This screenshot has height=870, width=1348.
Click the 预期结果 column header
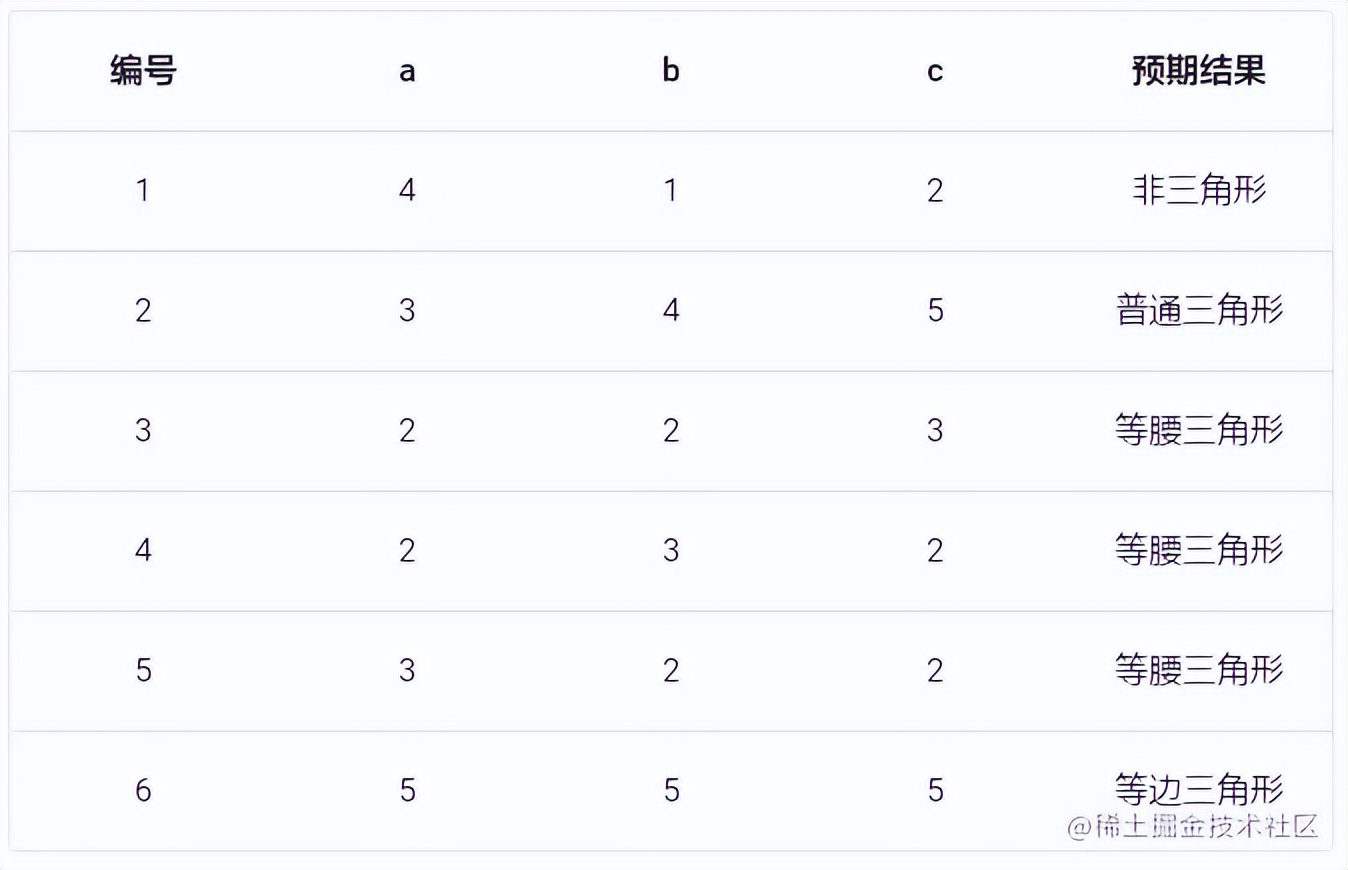click(x=1198, y=71)
